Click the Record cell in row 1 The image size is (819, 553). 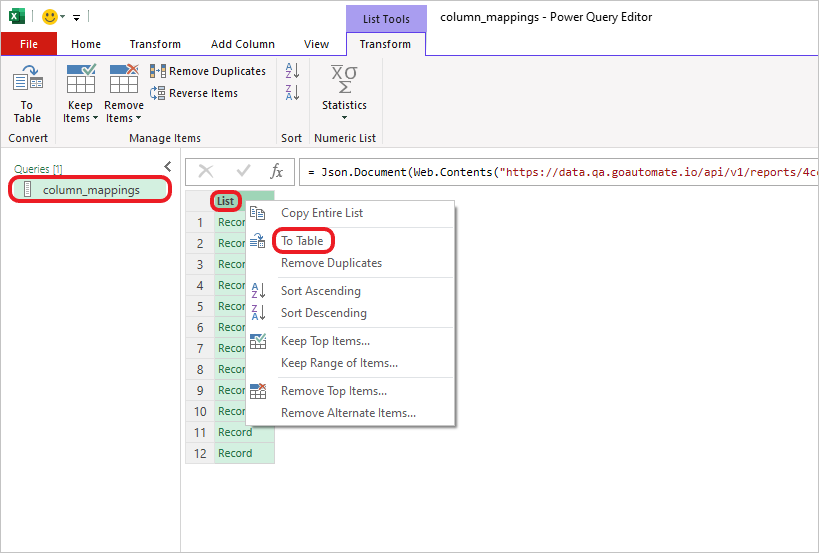(x=230, y=222)
